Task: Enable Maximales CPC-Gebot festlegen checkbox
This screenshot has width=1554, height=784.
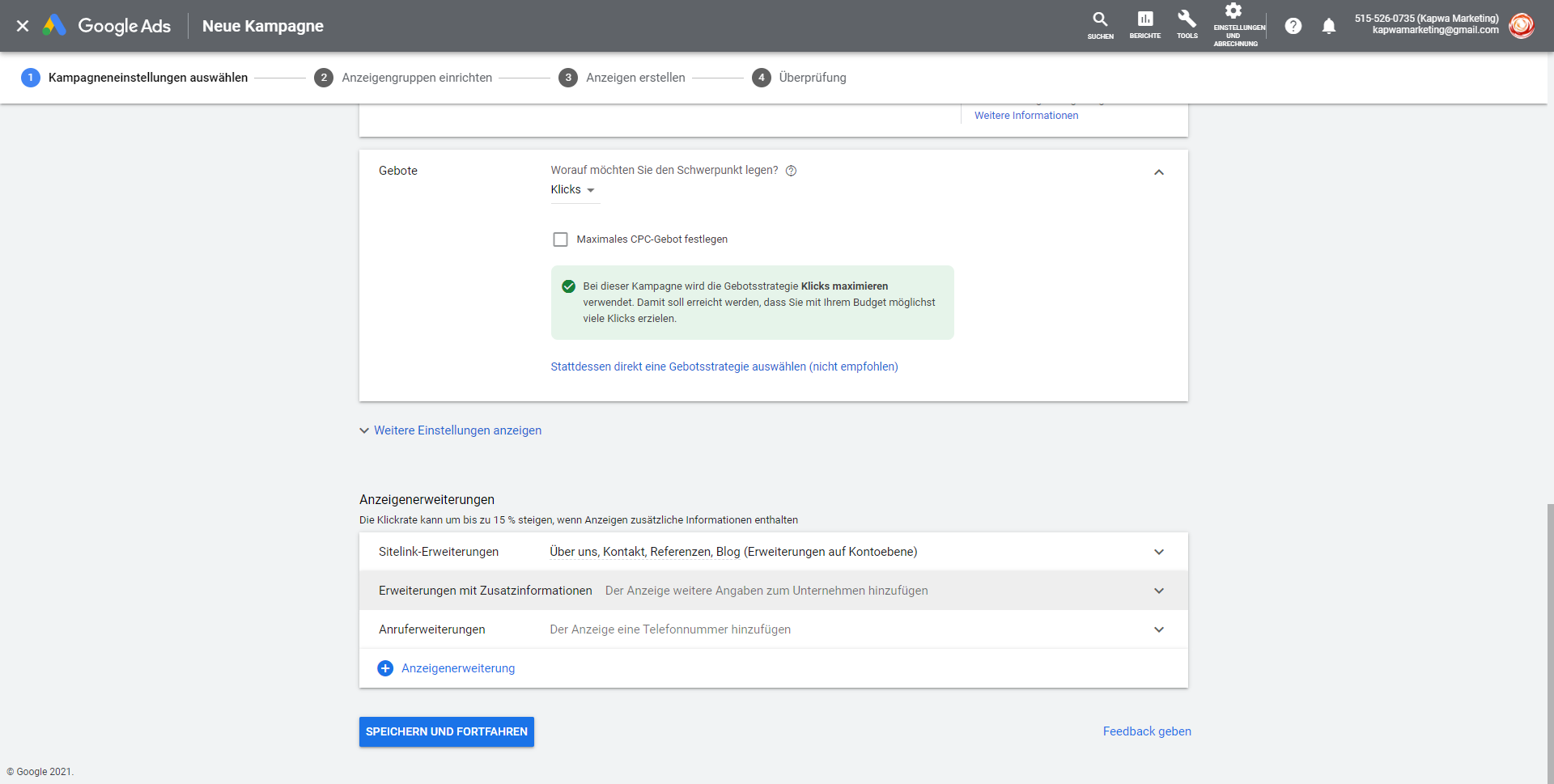Action: coord(560,239)
